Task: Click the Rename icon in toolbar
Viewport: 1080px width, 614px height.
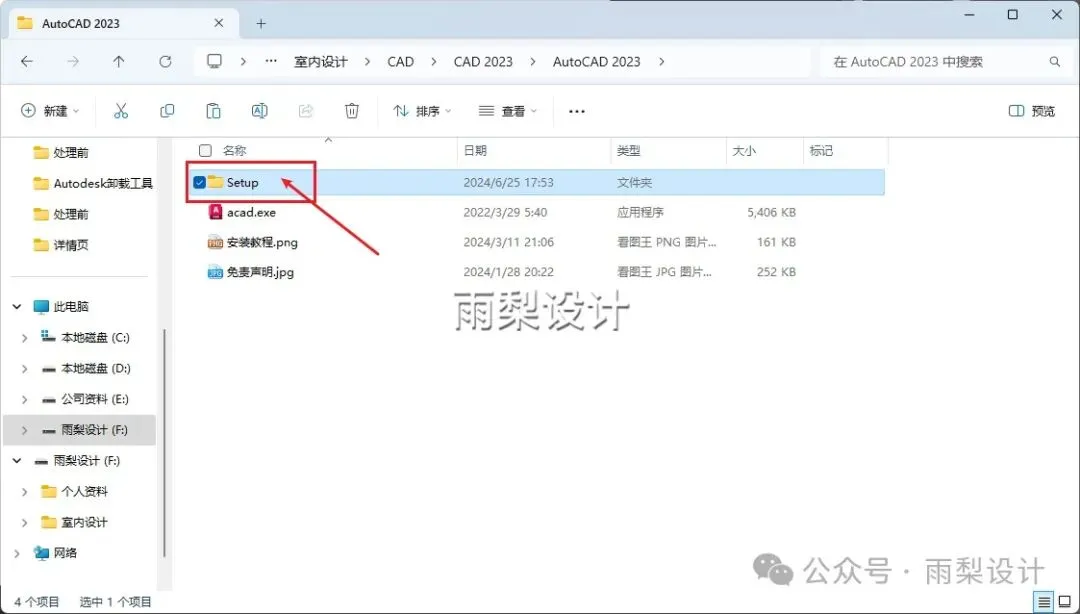Action: [260, 111]
